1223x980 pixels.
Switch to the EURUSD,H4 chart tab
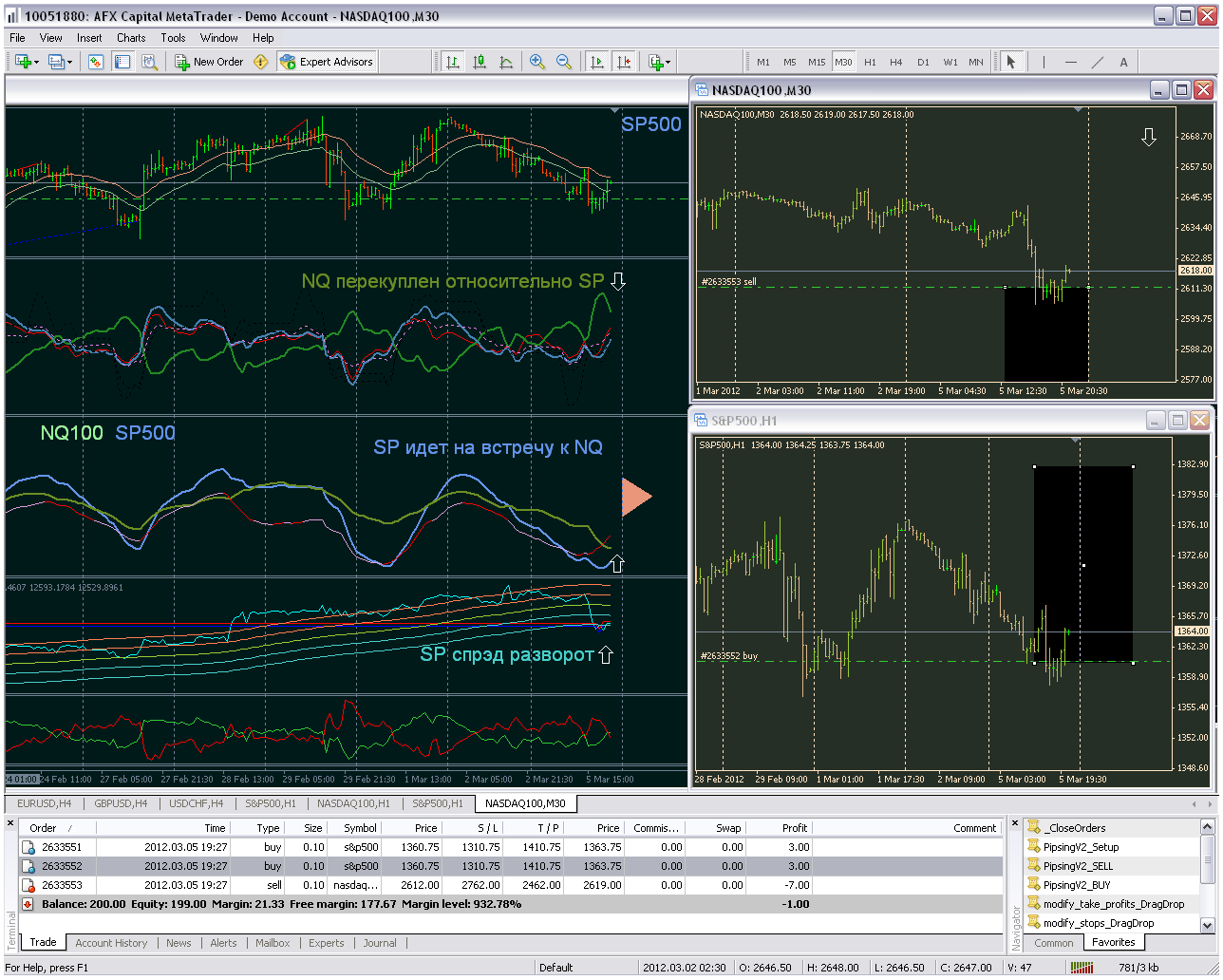click(x=44, y=803)
